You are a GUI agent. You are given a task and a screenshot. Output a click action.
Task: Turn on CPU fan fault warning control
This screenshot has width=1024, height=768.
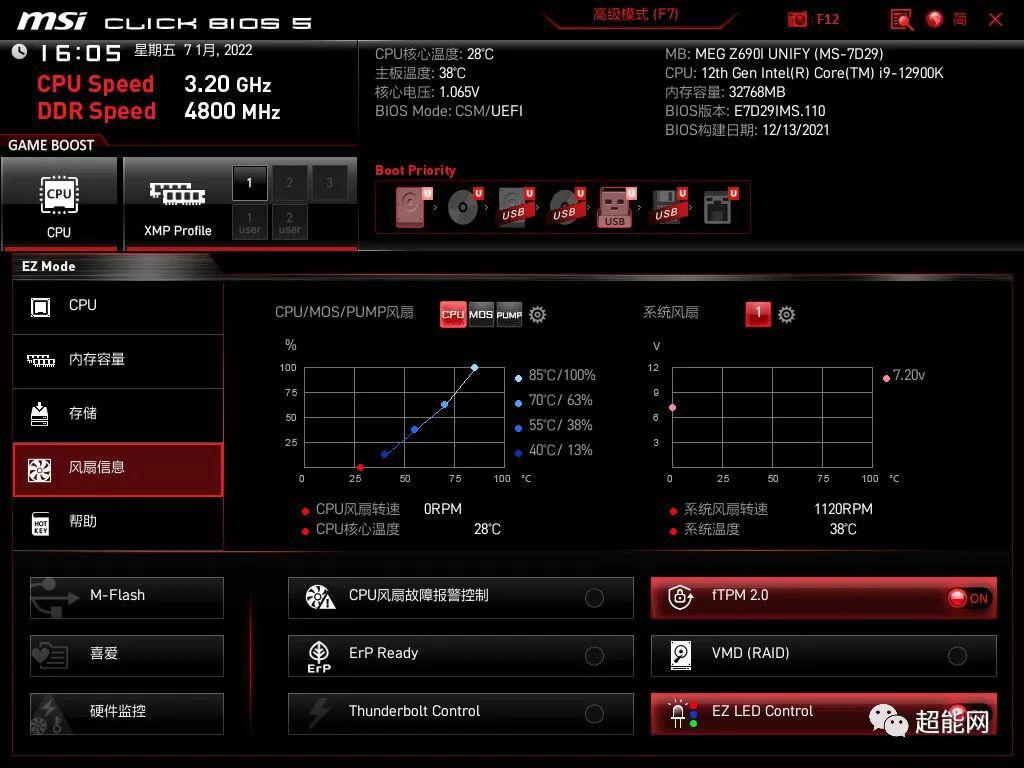click(594, 598)
